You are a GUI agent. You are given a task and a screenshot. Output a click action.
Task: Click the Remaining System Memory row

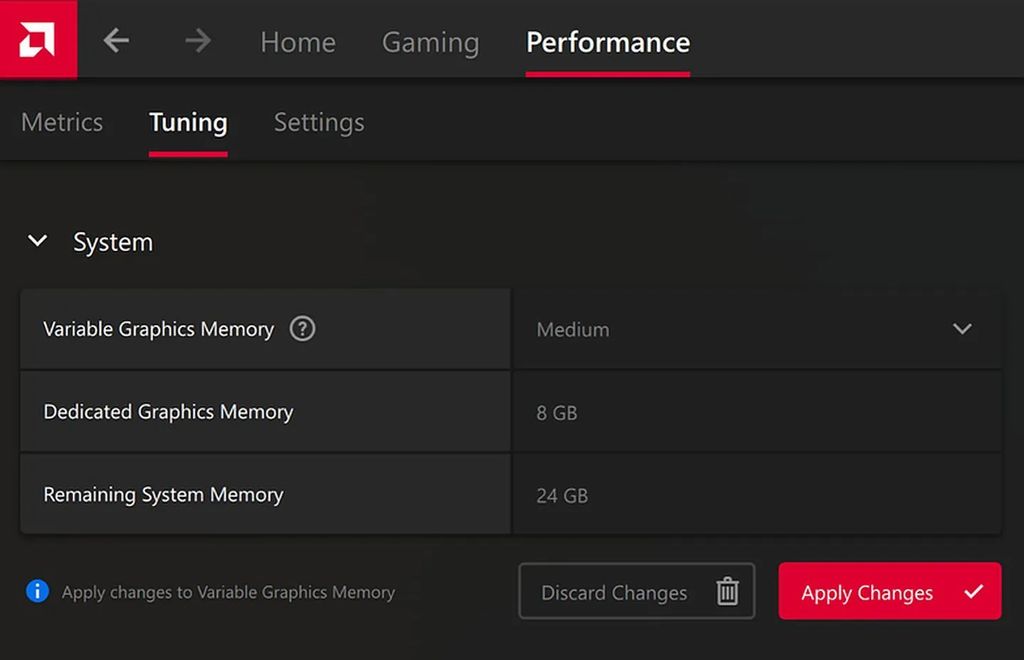265,494
